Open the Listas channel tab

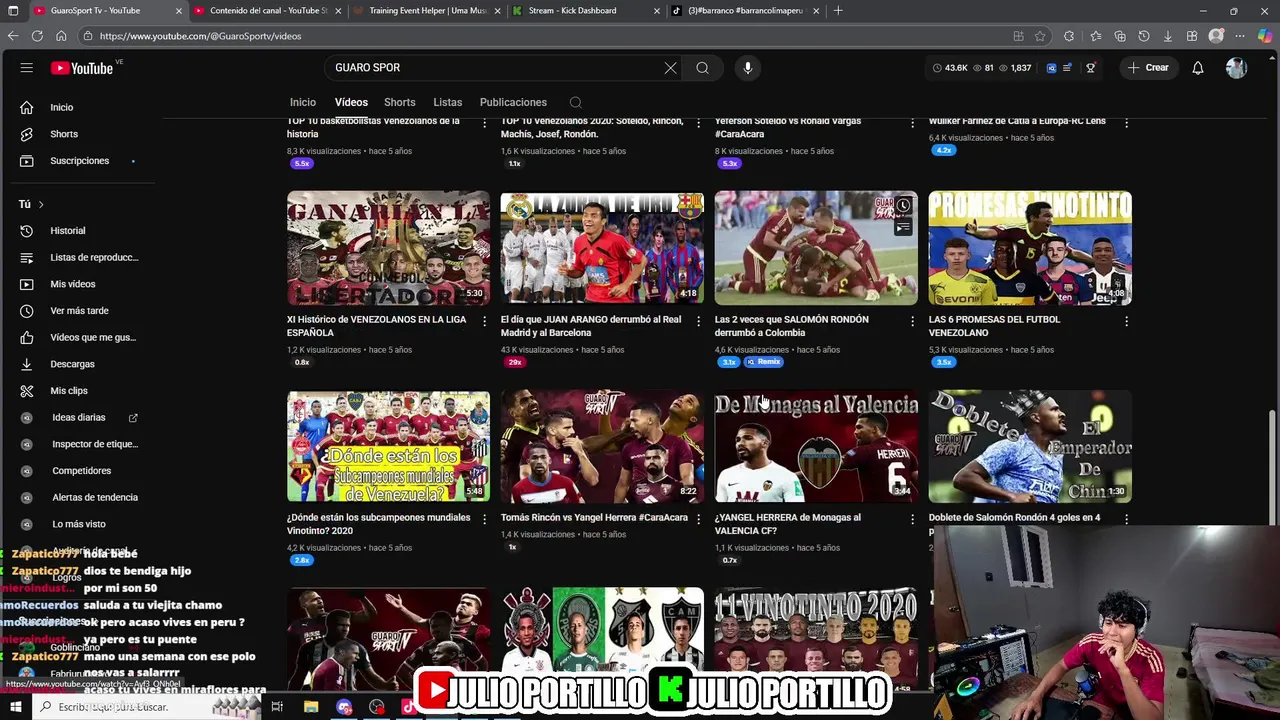[447, 102]
